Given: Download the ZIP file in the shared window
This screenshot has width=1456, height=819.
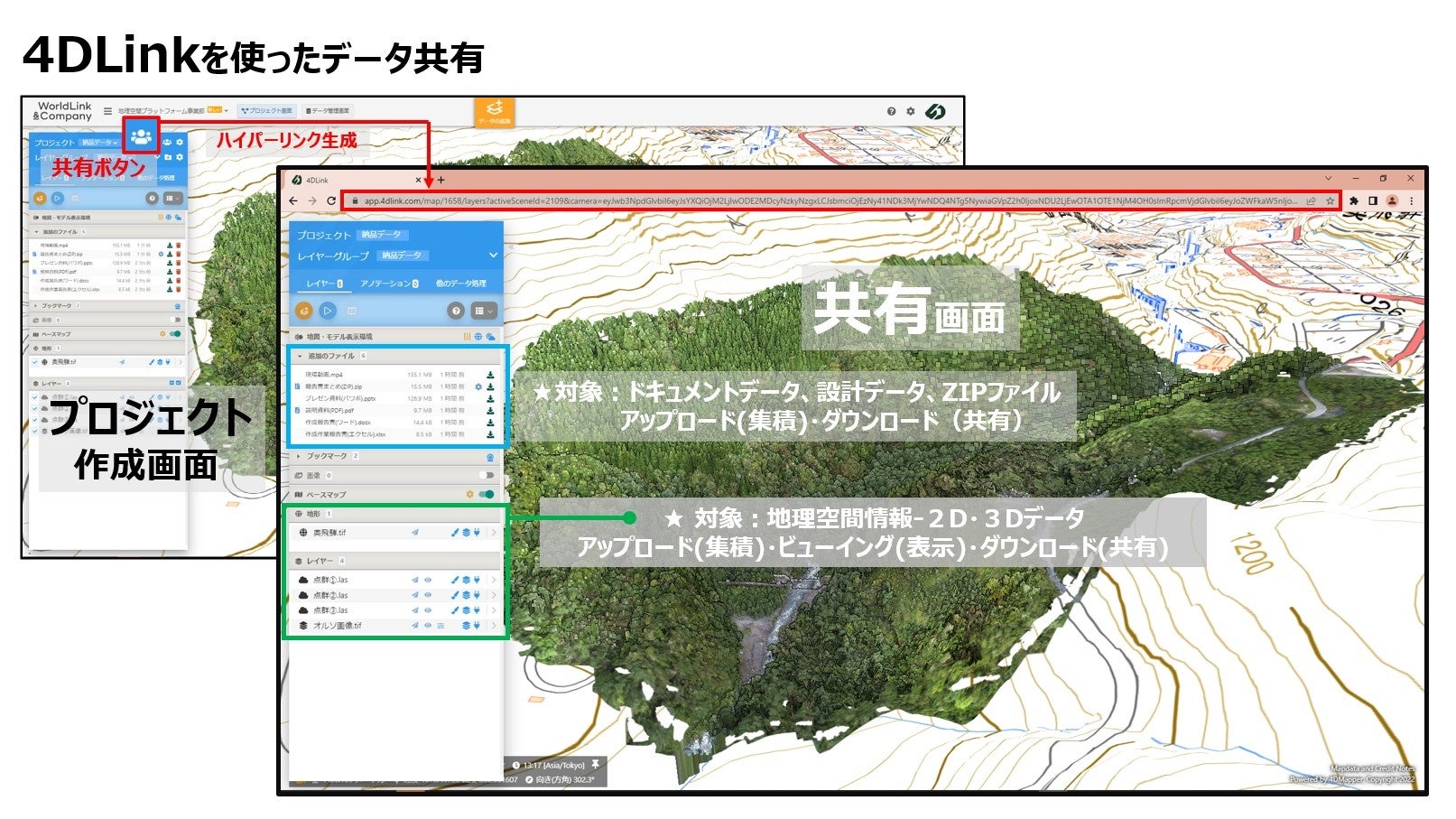Looking at the screenshot, I should pos(490,386).
